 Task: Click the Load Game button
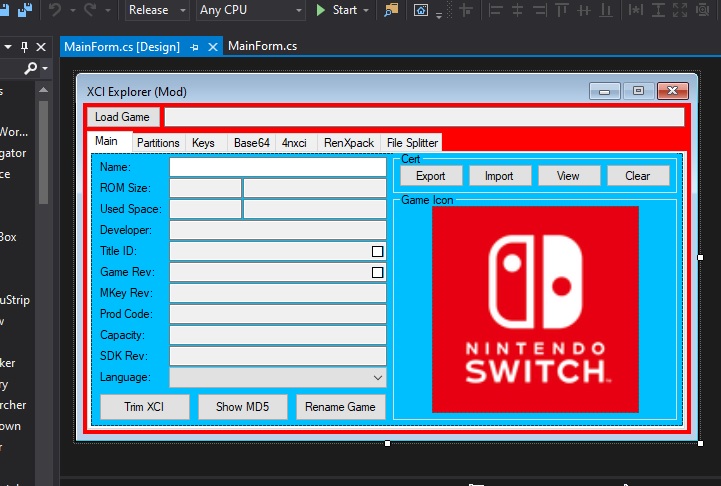pos(123,117)
